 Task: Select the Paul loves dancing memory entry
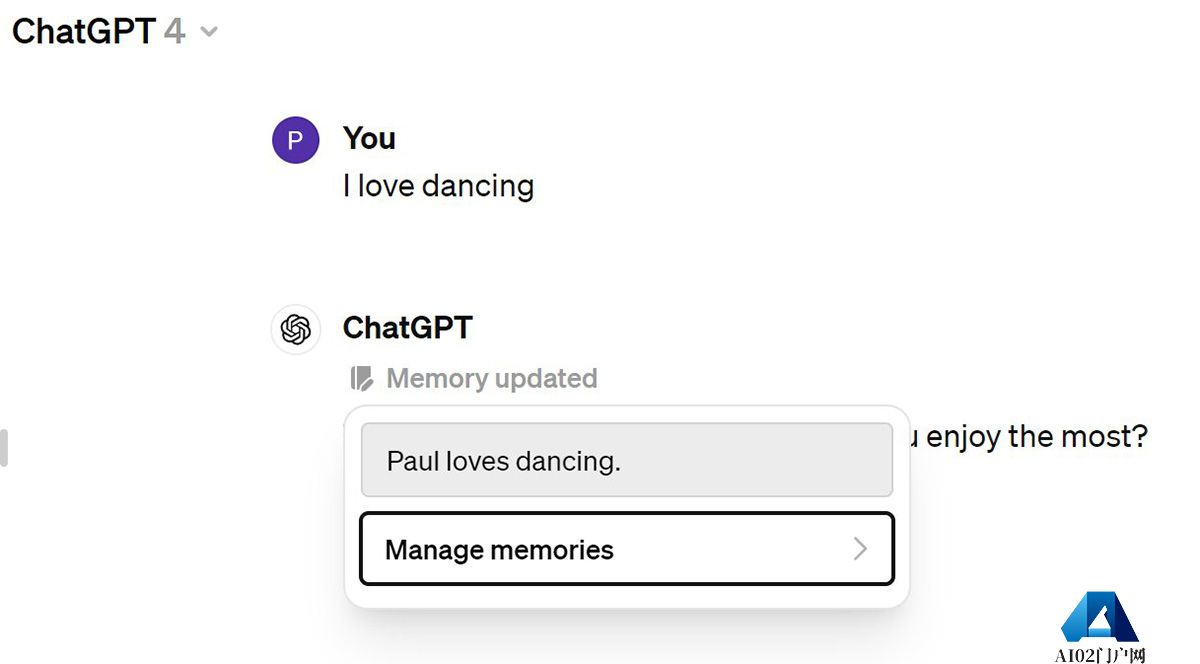tap(626, 460)
